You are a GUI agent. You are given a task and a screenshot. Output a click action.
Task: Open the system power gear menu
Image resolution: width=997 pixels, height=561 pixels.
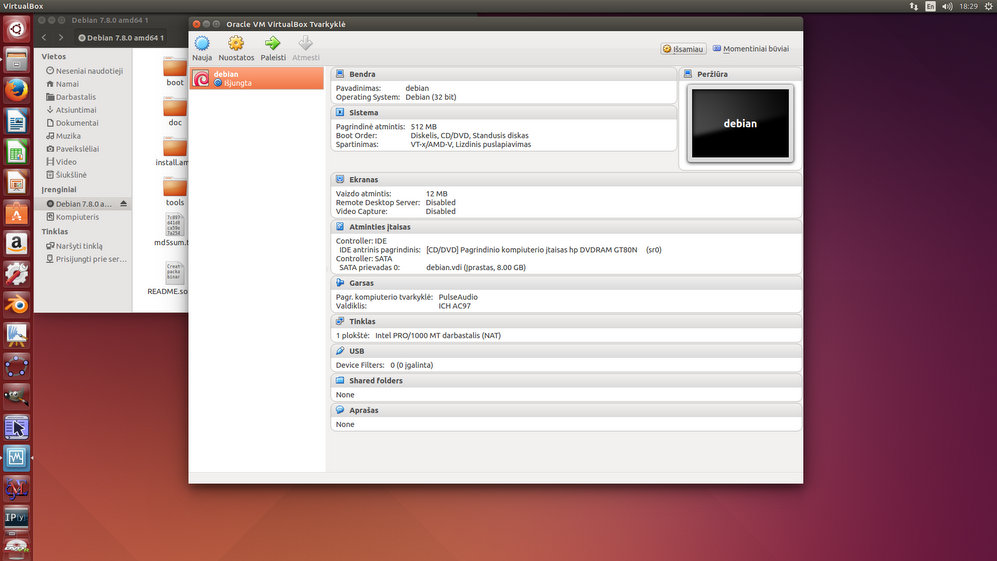pyautogui.click(x=987, y=6)
